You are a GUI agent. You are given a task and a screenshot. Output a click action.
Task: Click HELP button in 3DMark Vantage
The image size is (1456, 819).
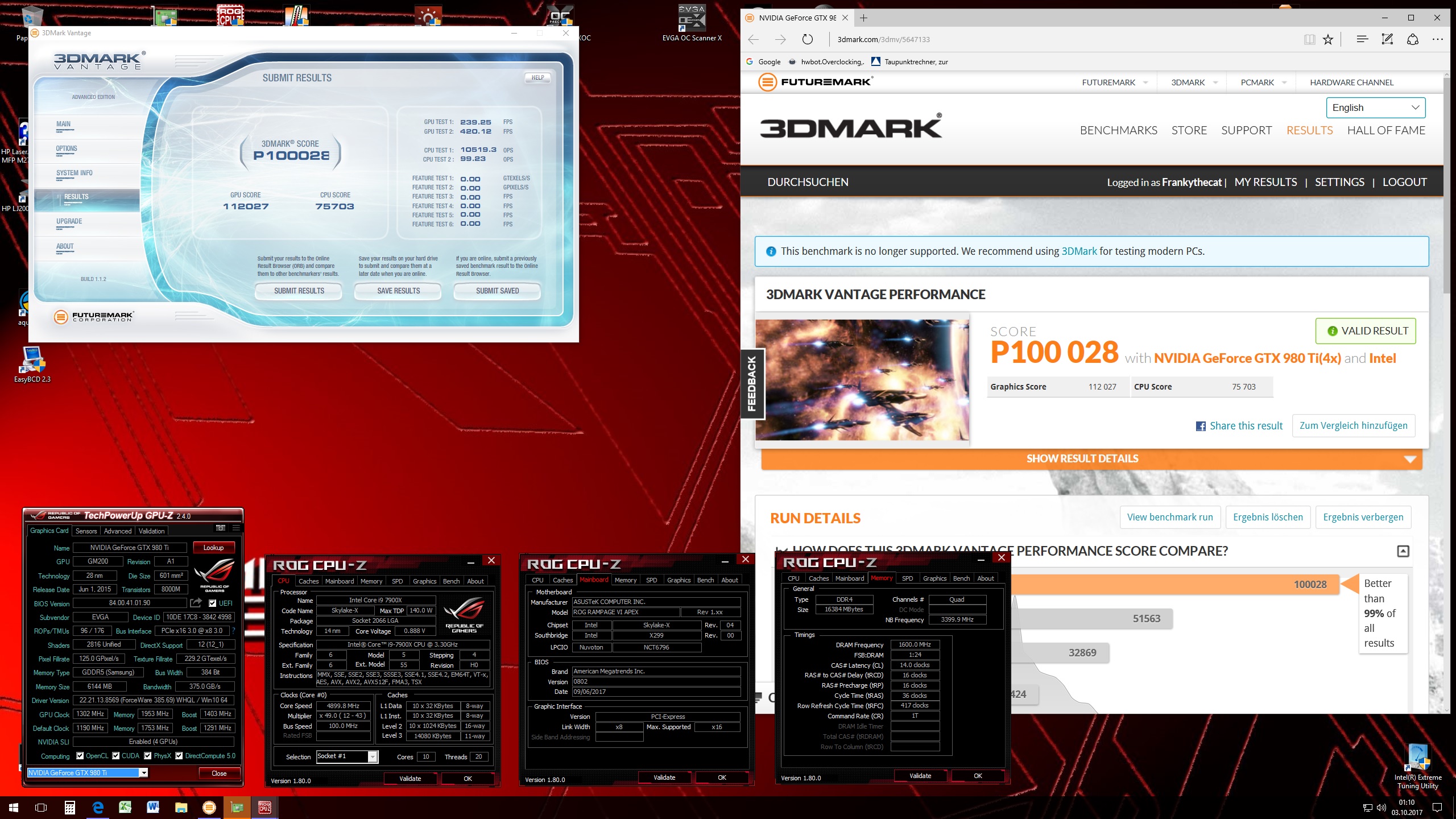click(537, 78)
